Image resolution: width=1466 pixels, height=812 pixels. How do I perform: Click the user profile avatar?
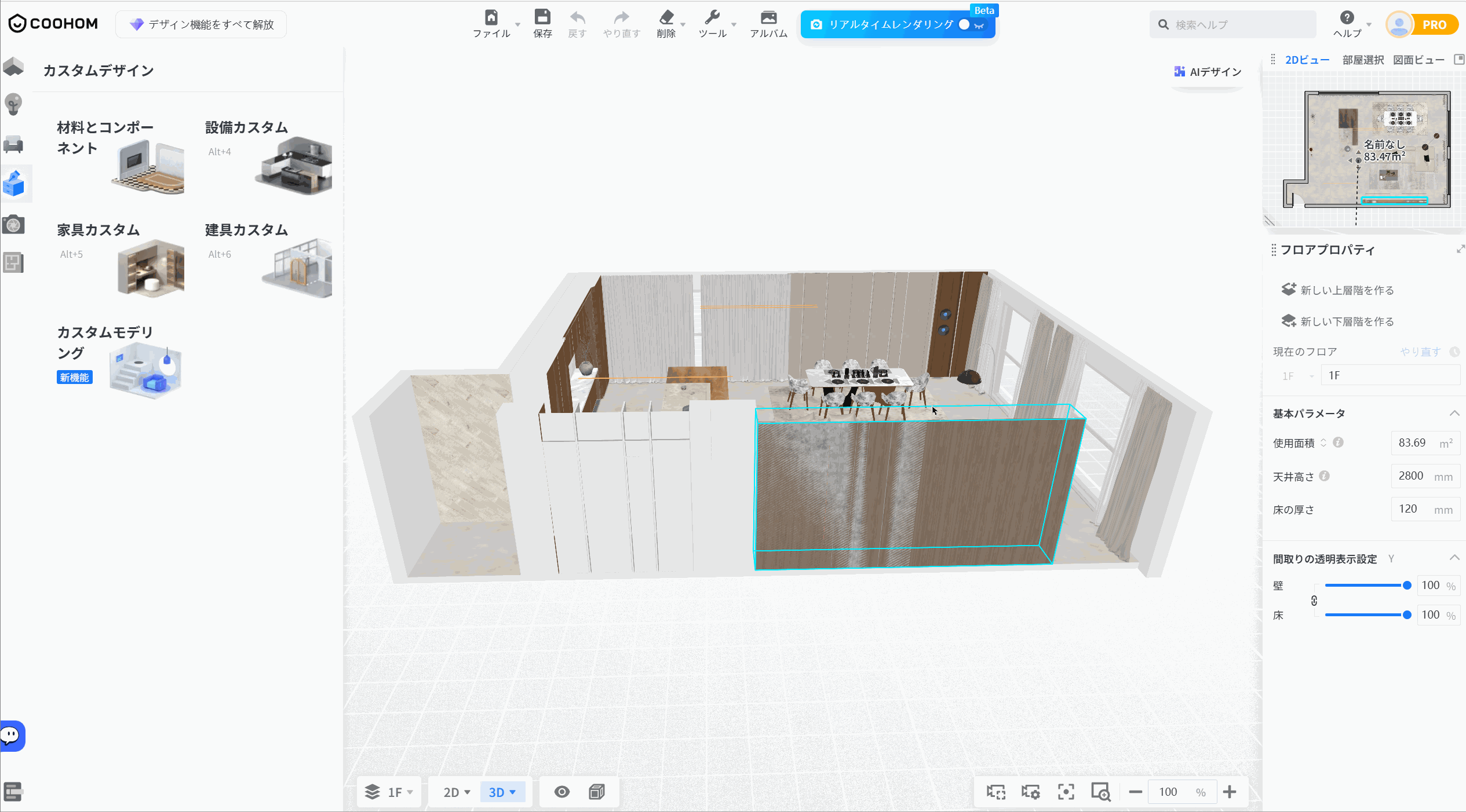coord(1399,24)
